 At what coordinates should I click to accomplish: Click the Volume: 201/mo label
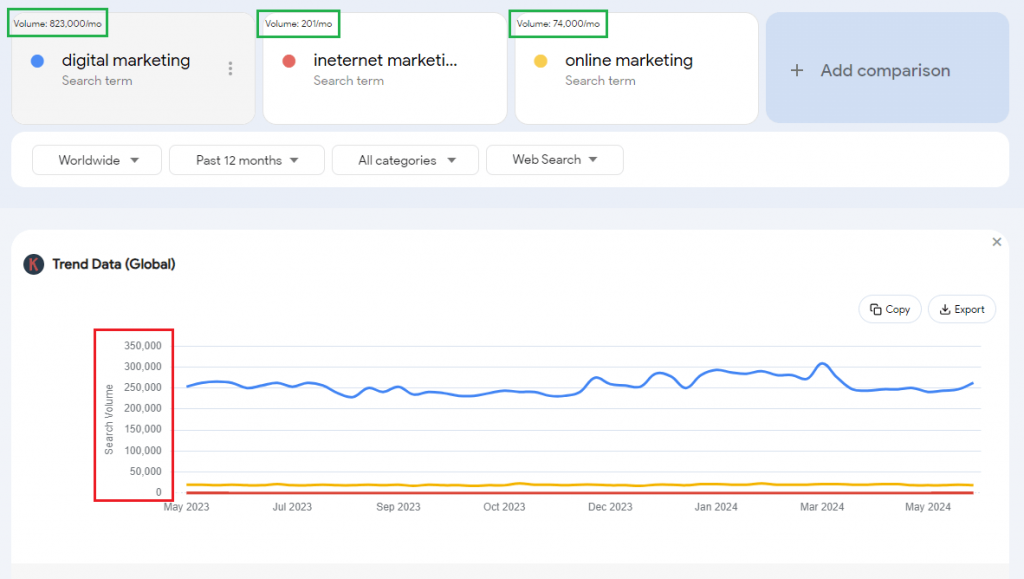click(298, 23)
